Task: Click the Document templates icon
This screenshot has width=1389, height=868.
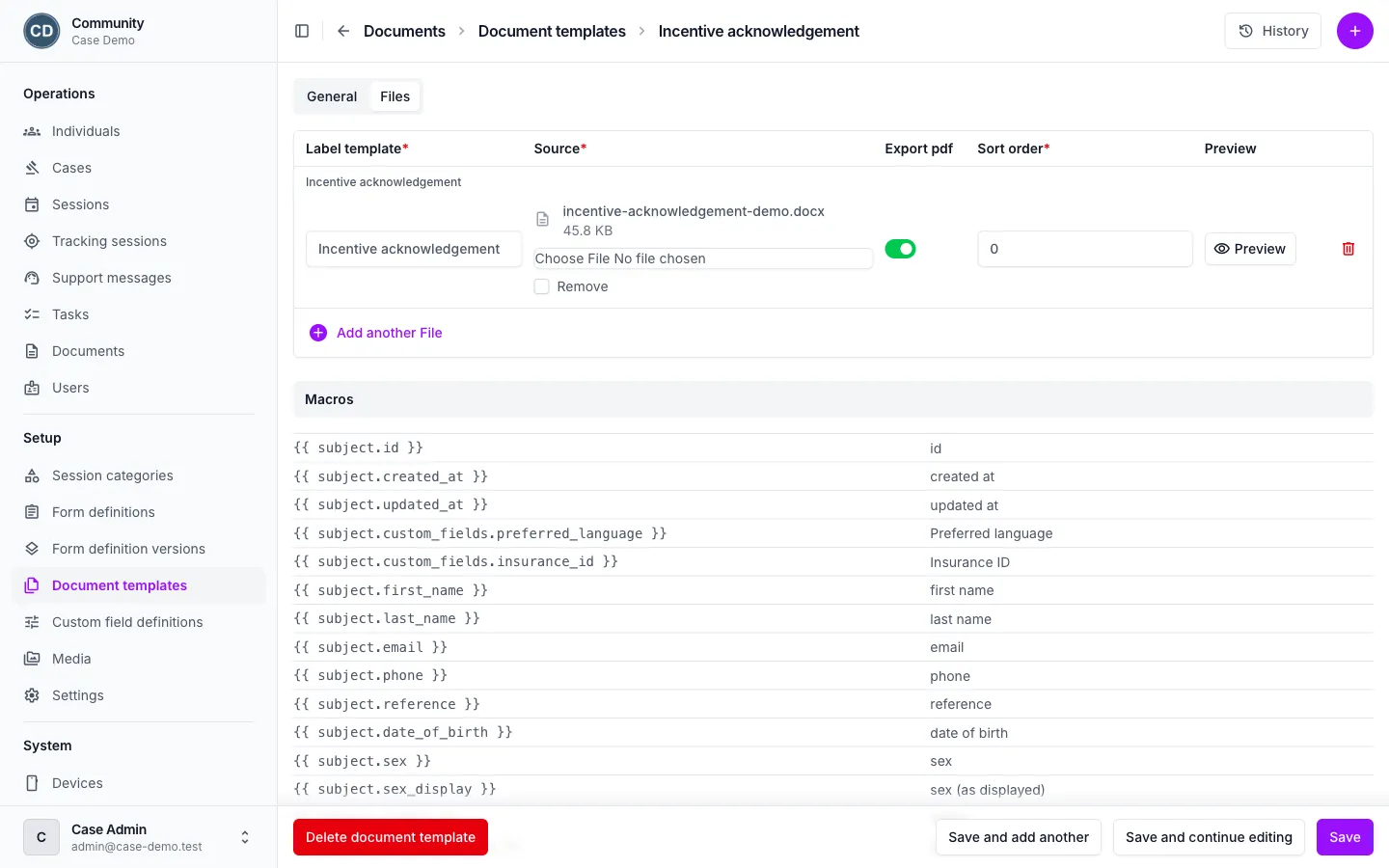Action: click(32, 585)
